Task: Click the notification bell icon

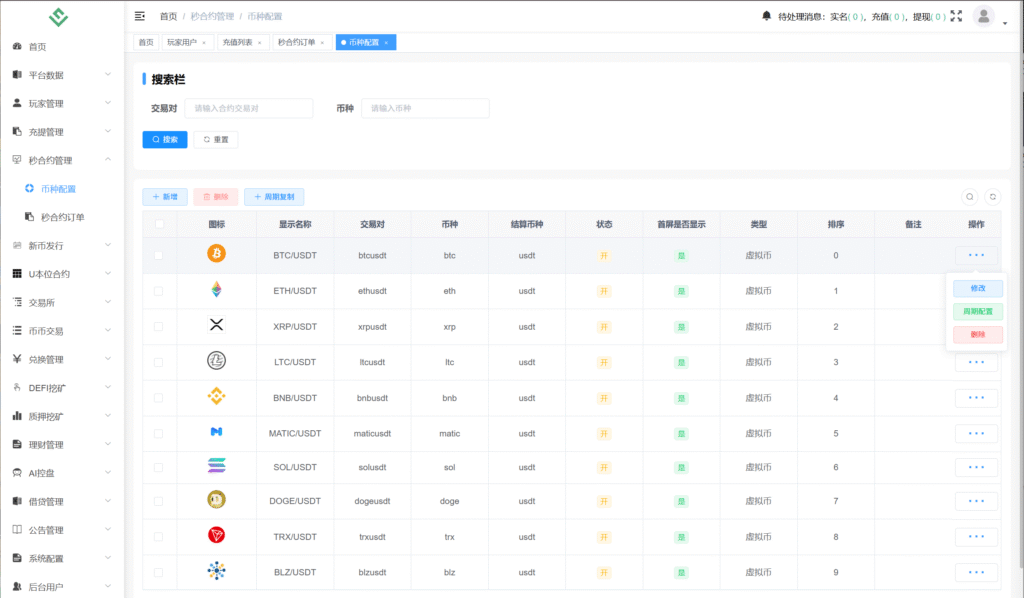Action: pyautogui.click(x=767, y=16)
